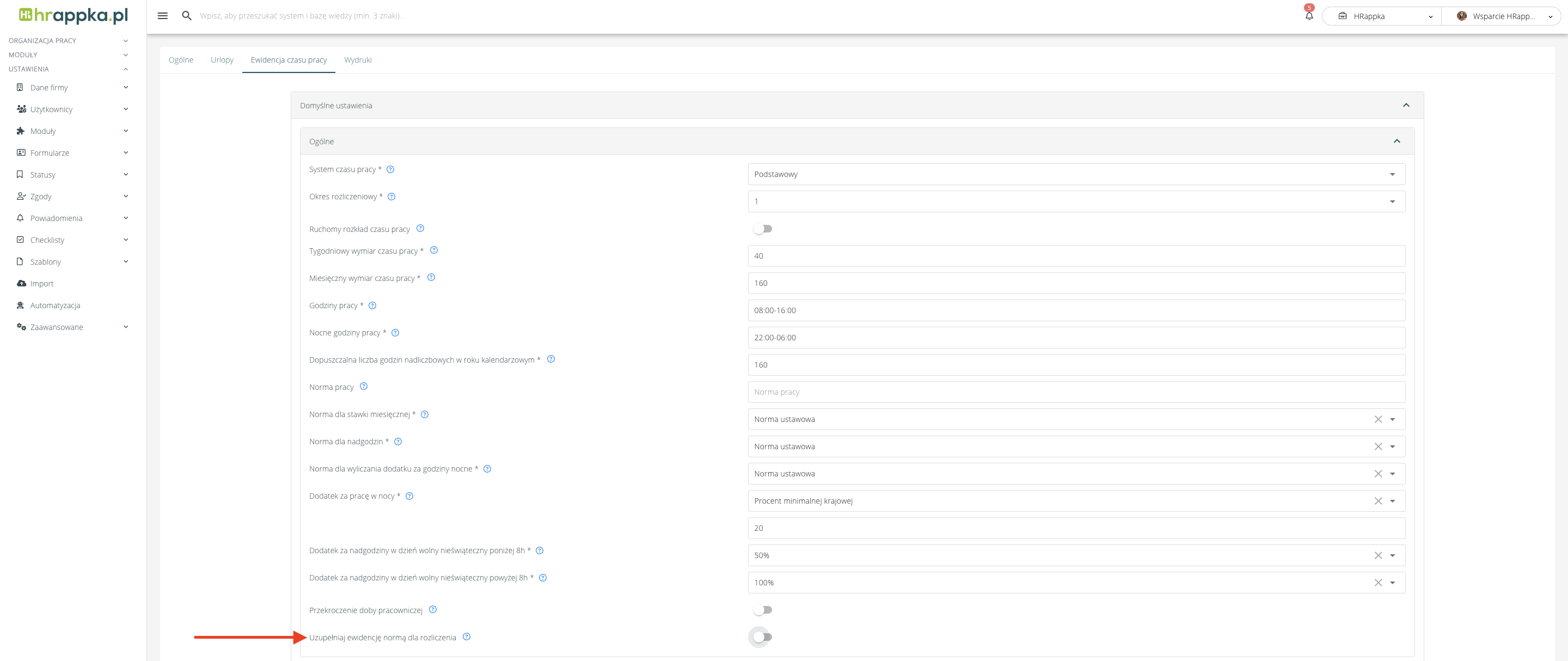Click help icon beside Dodatek za pracę w nocy
The width and height of the screenshot is (1568, 661).
click(409, 496)
